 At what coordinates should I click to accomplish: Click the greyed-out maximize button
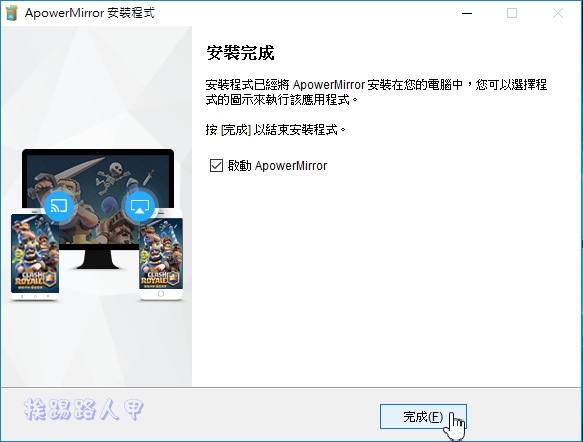click(512, 13)
